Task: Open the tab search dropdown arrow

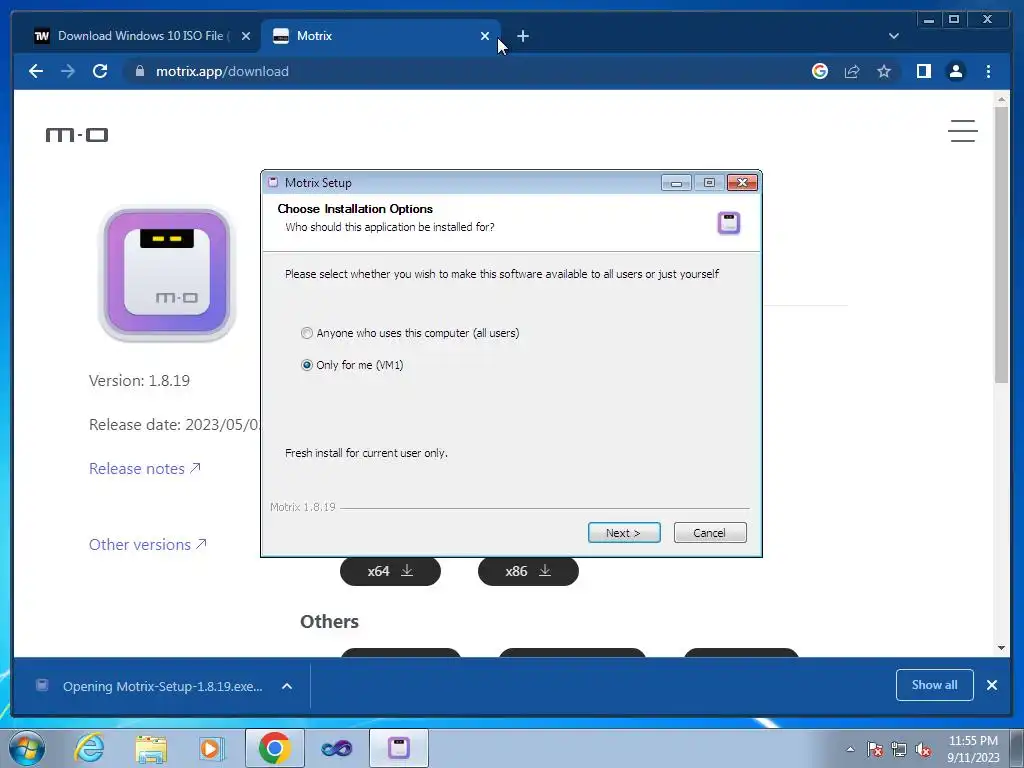Action: click(x=893, y=36)
